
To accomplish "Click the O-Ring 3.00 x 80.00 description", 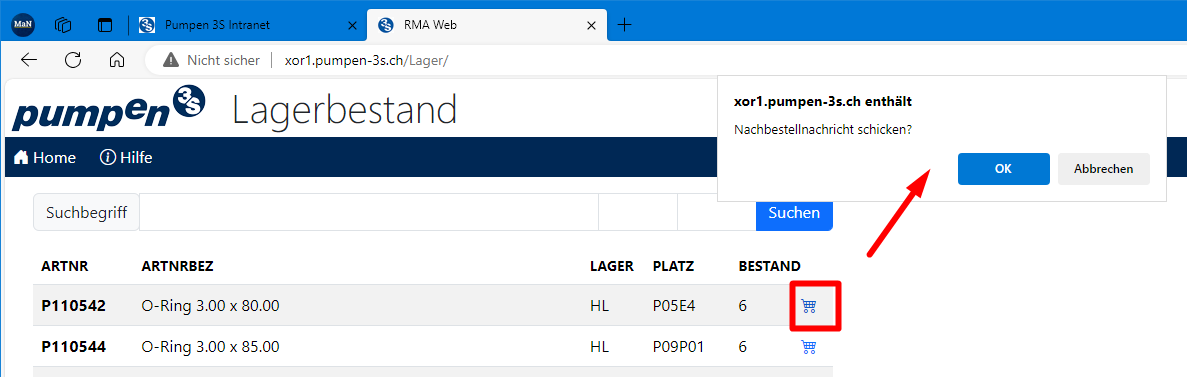I will click(x=210, y=306).
